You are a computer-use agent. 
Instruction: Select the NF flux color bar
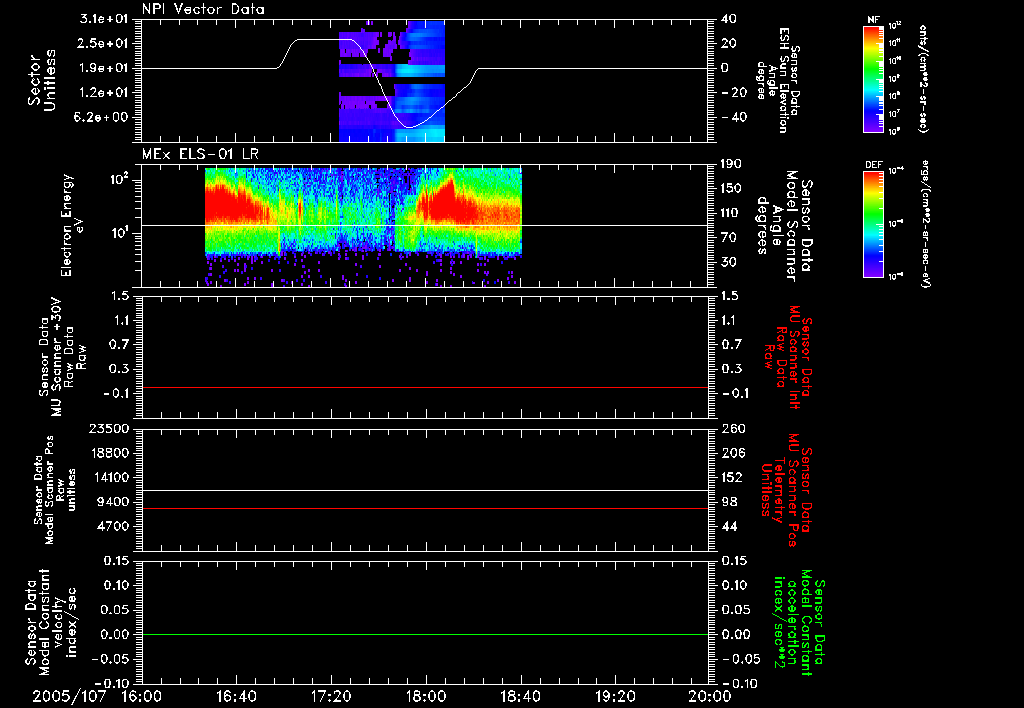click(874, 78)
